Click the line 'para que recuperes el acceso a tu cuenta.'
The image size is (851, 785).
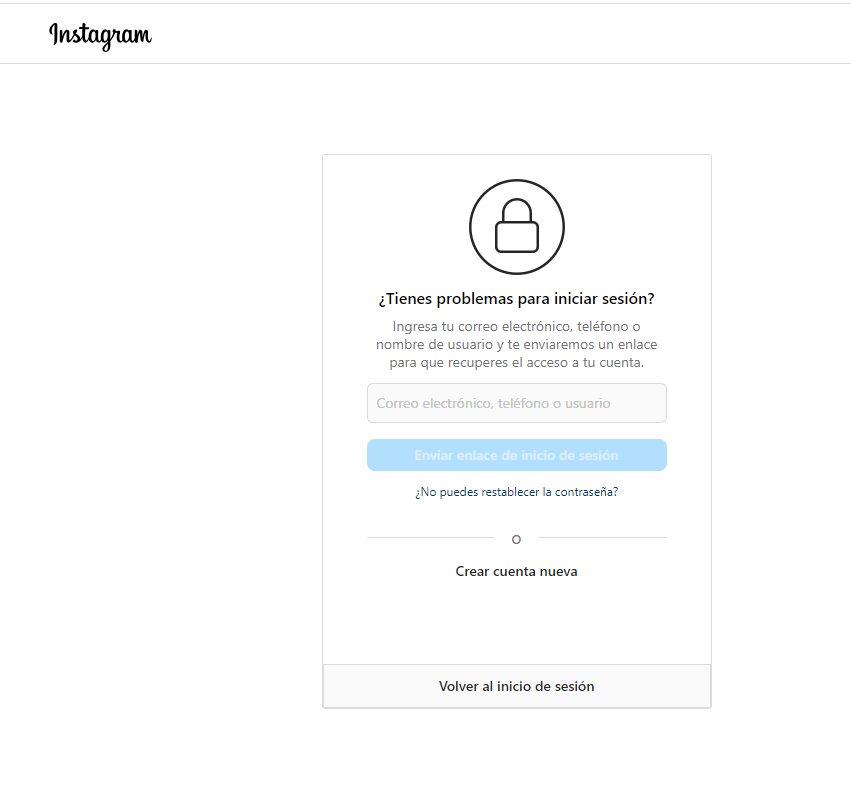click(516, 363)
